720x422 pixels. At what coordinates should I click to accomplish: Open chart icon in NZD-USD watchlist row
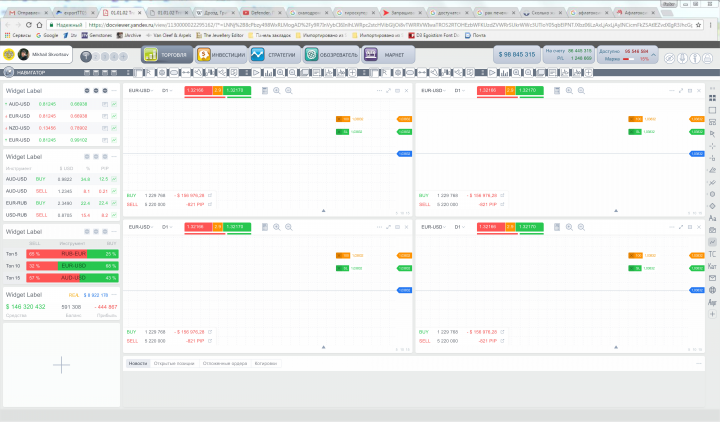pyautogui.click(x=114, y=128)
